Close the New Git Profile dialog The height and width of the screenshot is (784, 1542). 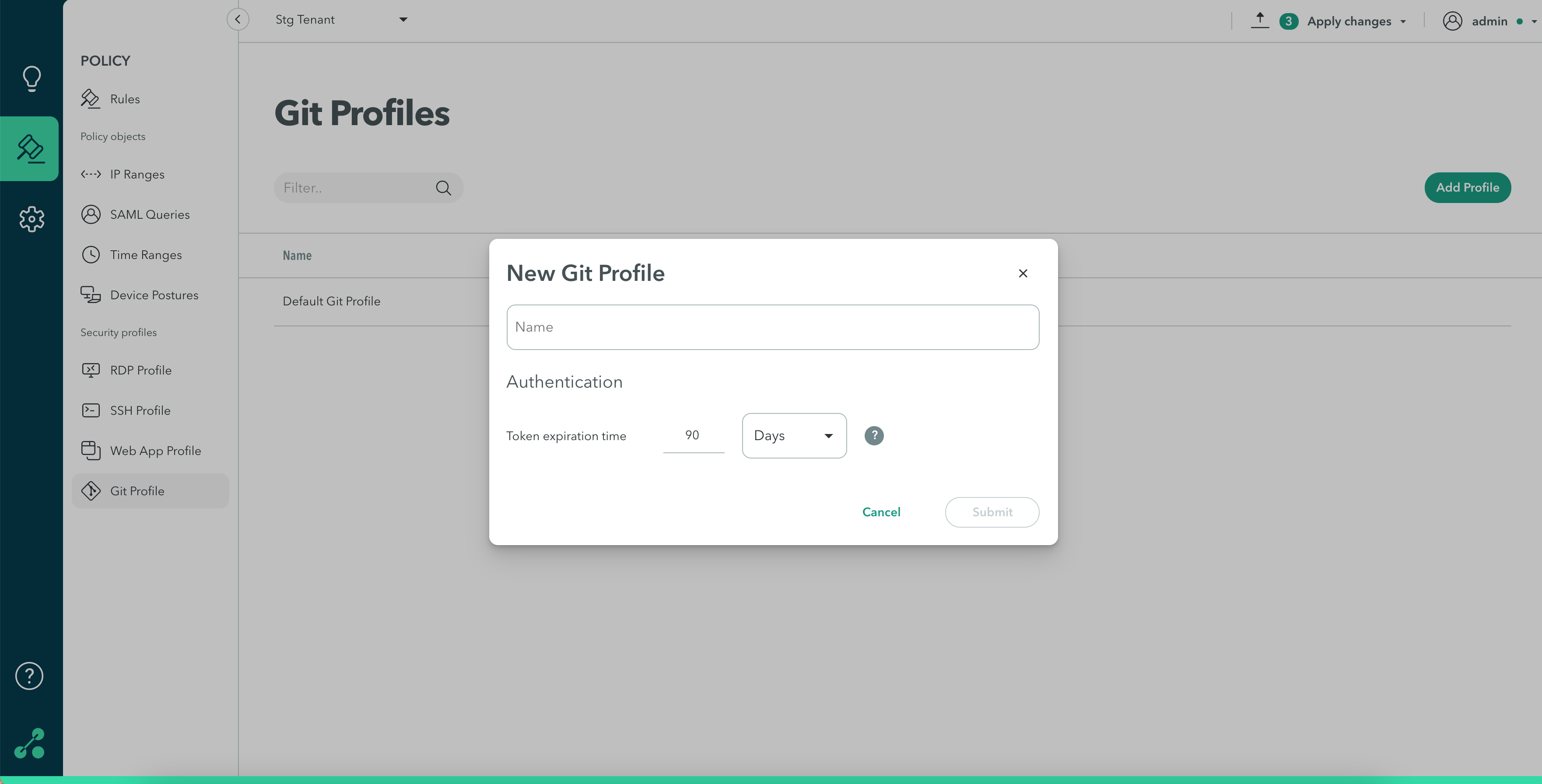[x=1023, y=273]
